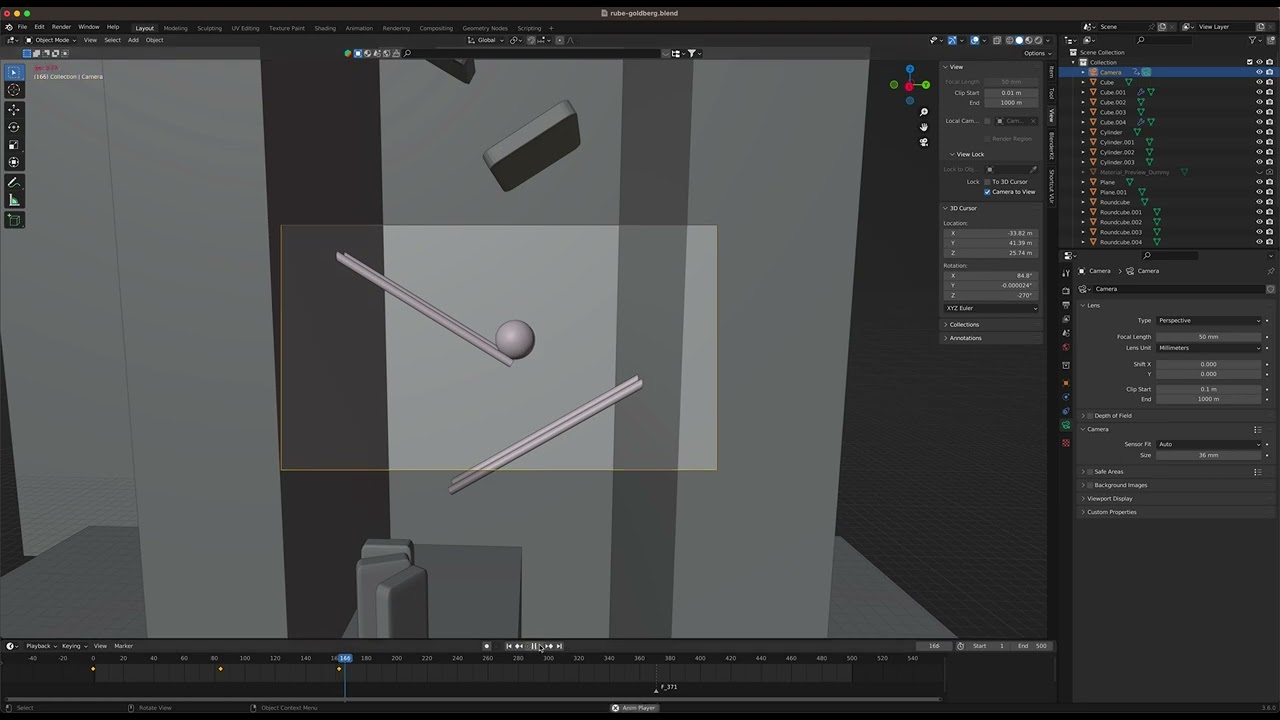
Task: Switch viewport to wireframe shading mode
Action: [1009, 40]
